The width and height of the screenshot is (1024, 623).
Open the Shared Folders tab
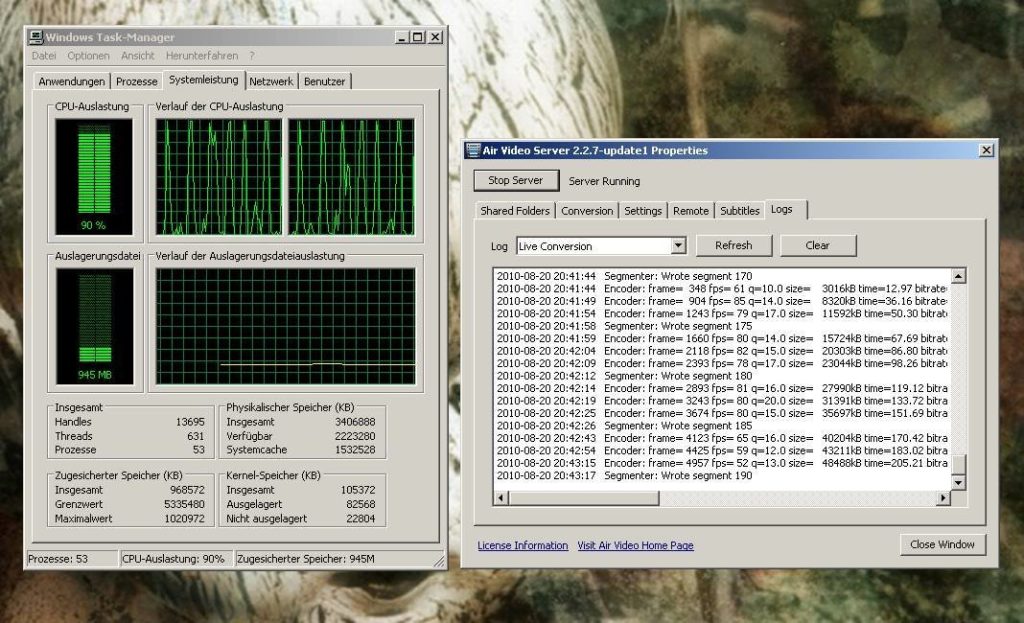point(515,211)
